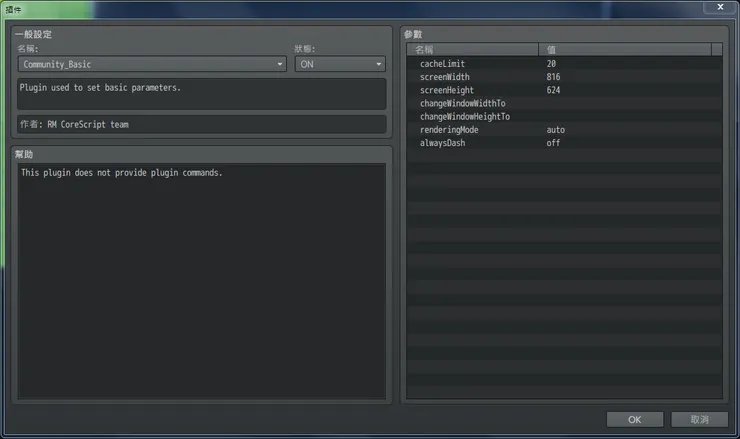
Task: Click the 值 column header in parameters
Action: point(625,50)
